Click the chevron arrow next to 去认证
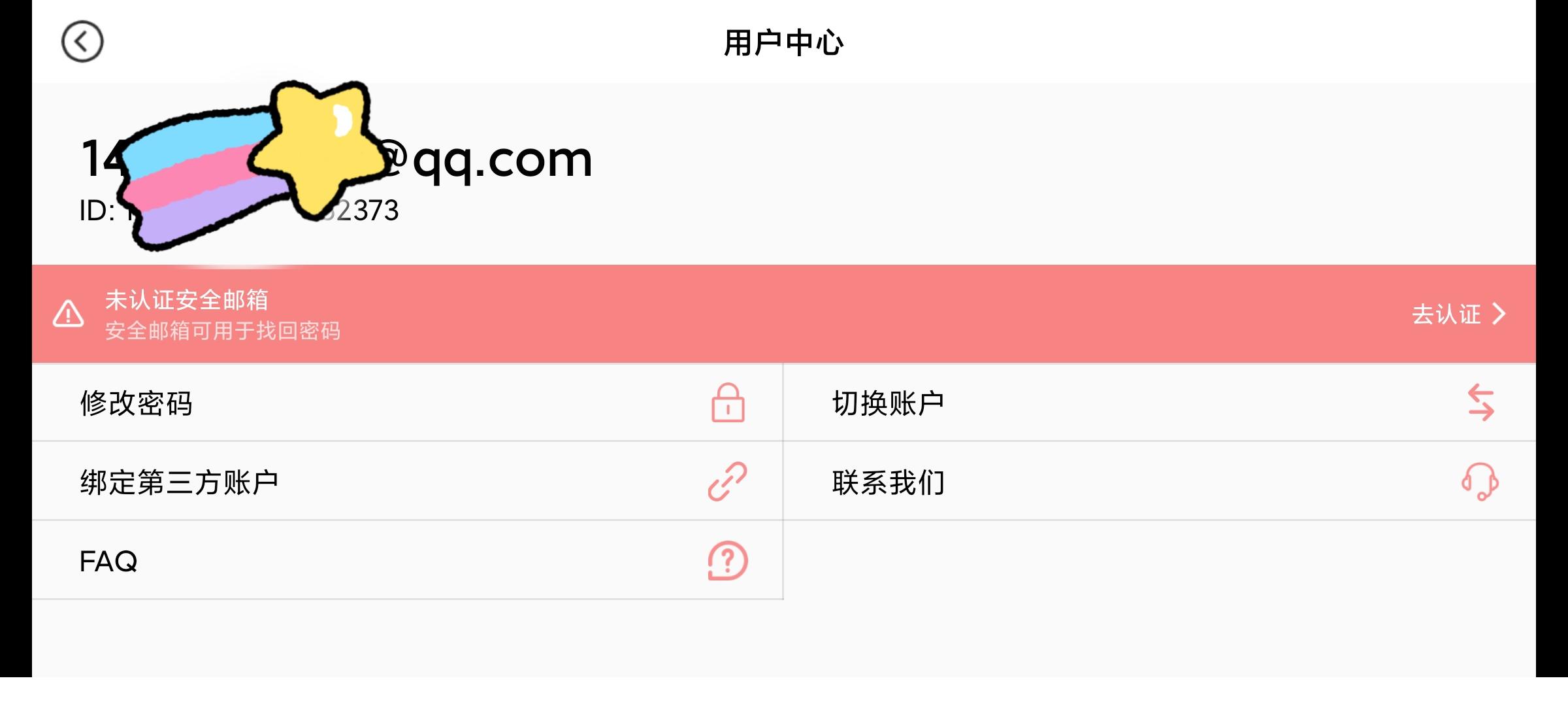Viewport: 1568px width, 706px height. tap(1499, 314)
